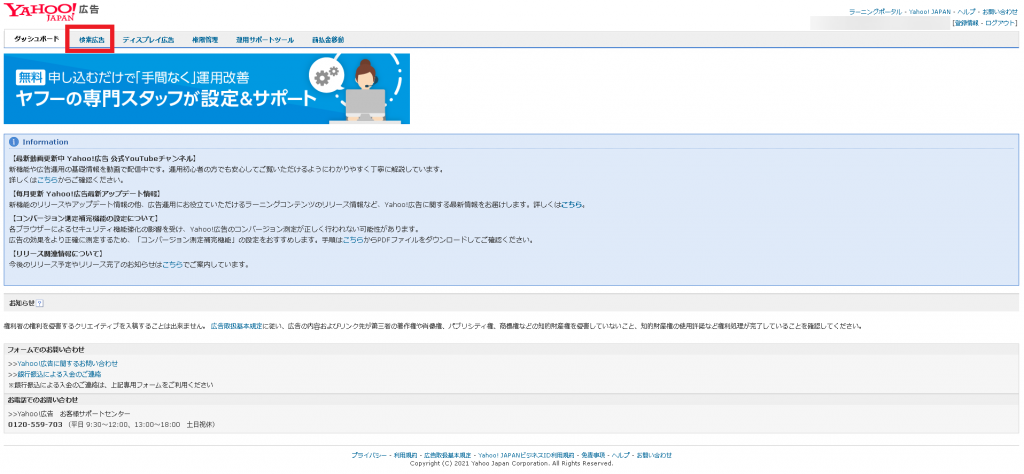
Task: Open the 登録情報 link
Action: coord(967,23)
